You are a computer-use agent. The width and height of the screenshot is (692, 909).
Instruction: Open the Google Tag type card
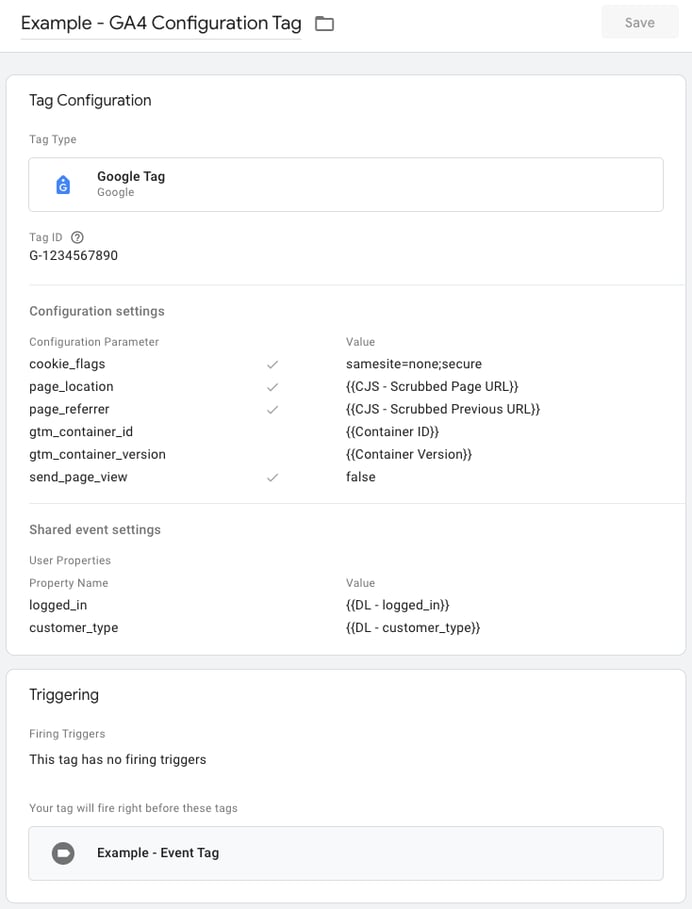346,184
